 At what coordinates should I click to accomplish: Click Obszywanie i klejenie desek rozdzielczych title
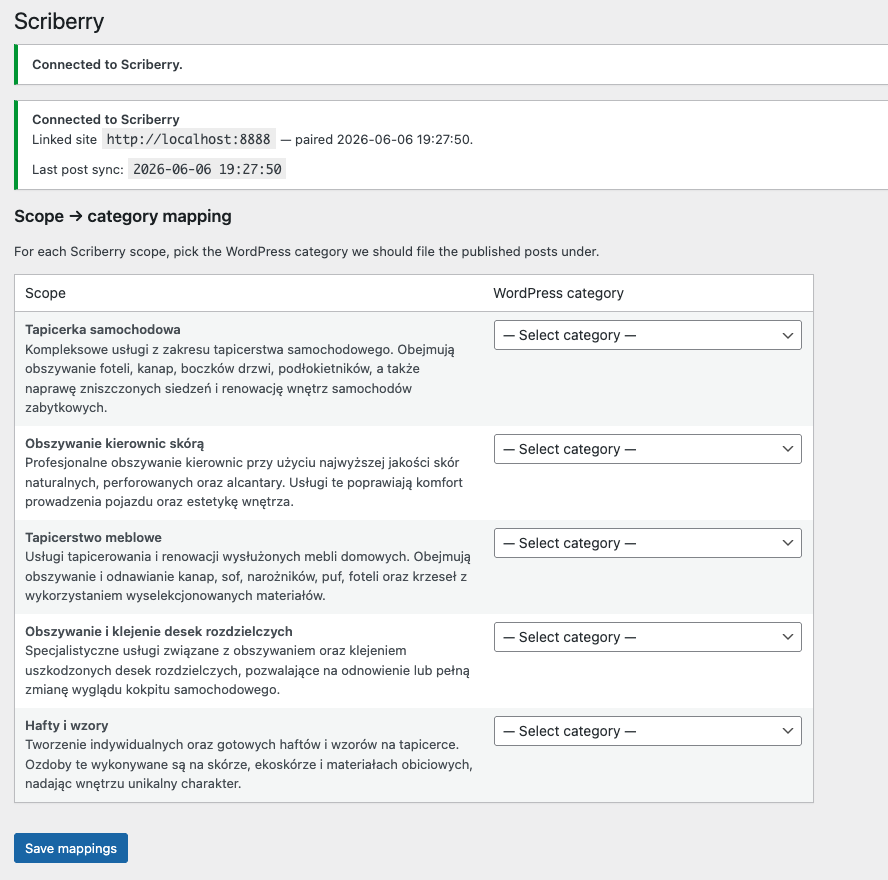tap(159, 631)
